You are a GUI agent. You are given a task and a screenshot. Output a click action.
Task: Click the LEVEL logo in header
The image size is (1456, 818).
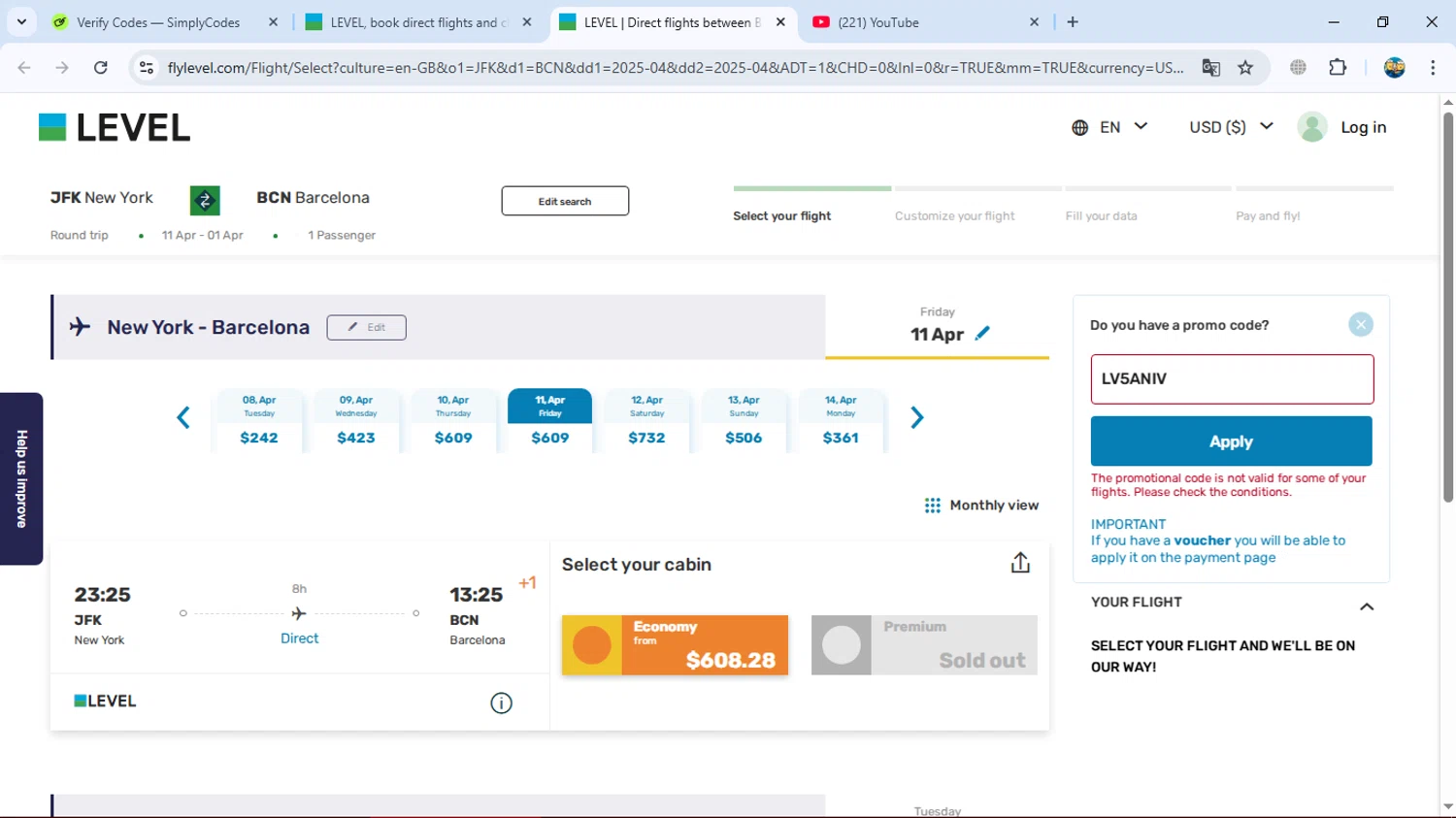[x=115, y=127]
